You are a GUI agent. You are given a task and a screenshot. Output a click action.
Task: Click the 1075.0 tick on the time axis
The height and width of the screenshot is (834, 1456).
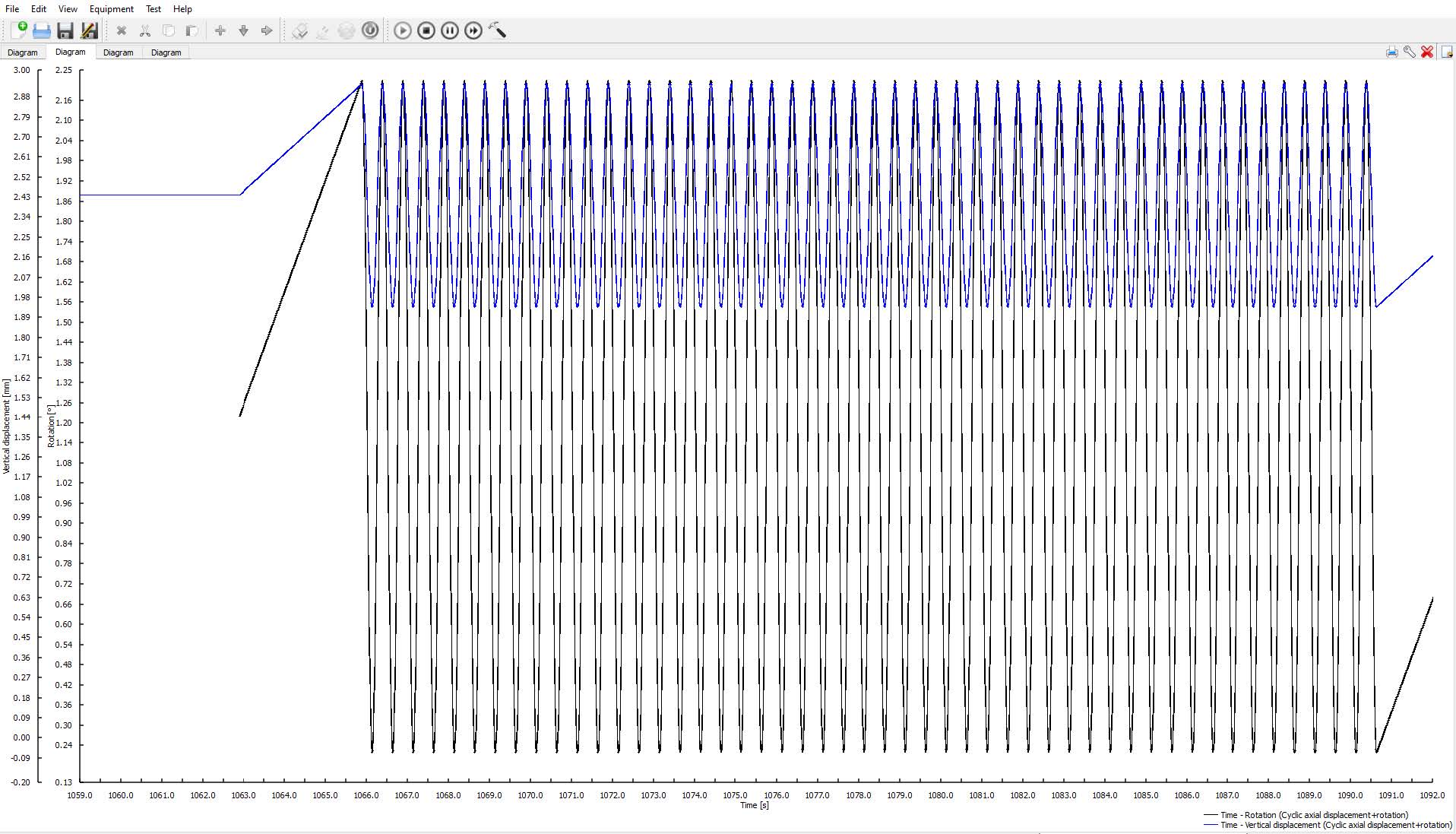click(736, 795)
